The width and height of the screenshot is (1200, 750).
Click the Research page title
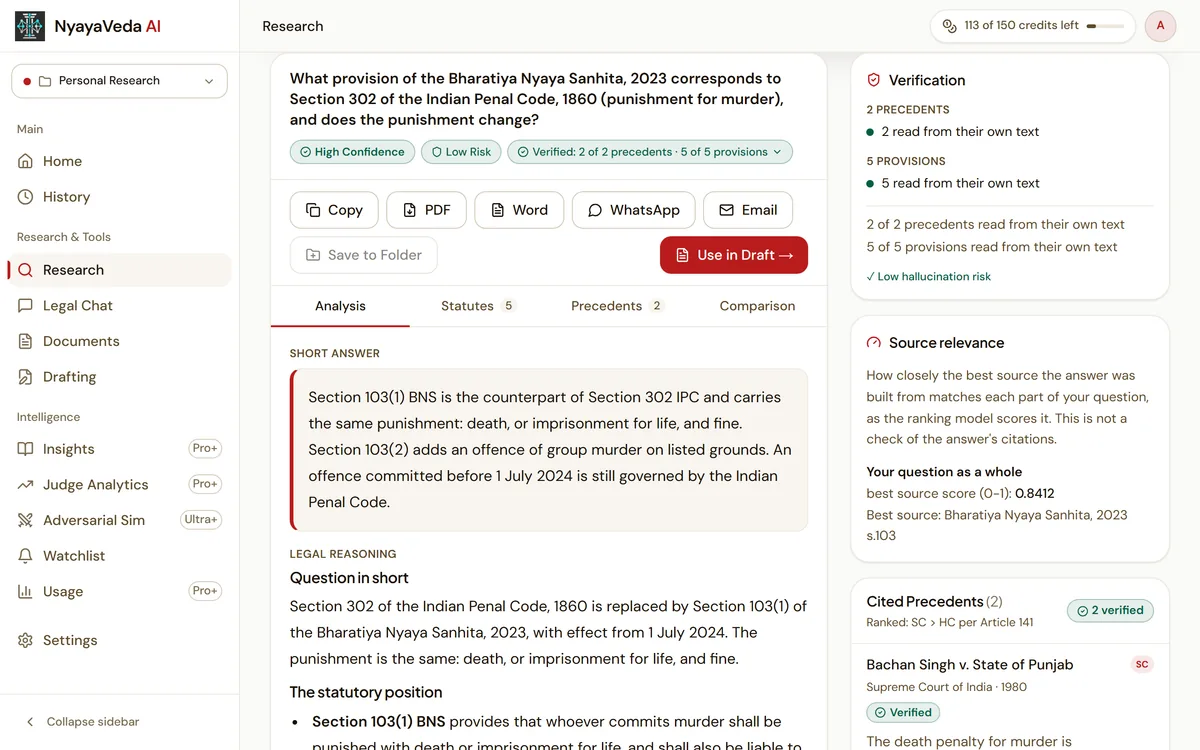[x=293, y=26]
